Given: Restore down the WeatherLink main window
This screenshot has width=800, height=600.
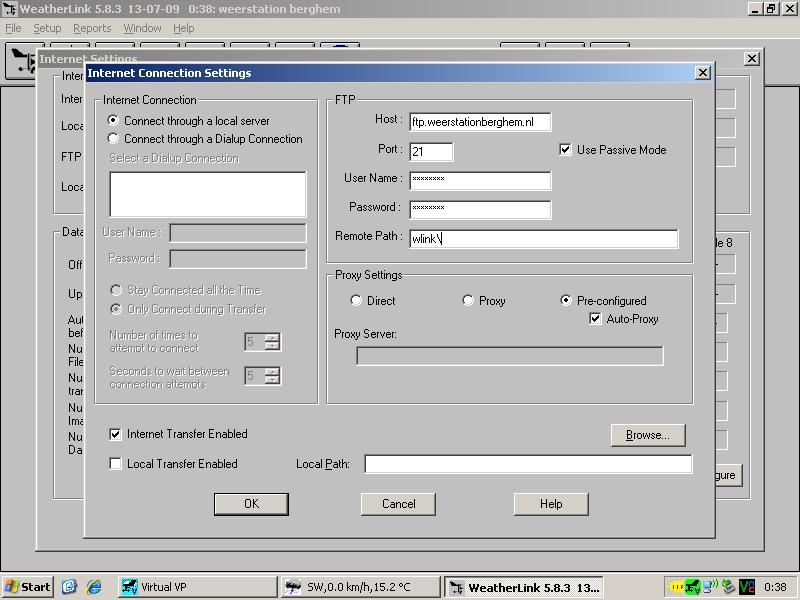Looking at the screenshot, I should 771,9.
